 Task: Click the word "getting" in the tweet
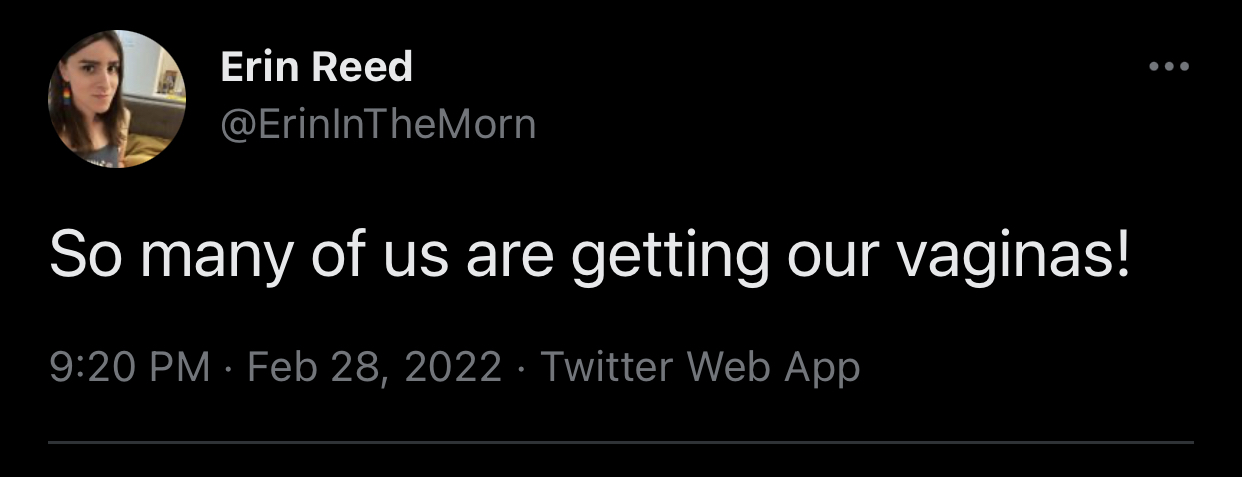pos(670,255)
